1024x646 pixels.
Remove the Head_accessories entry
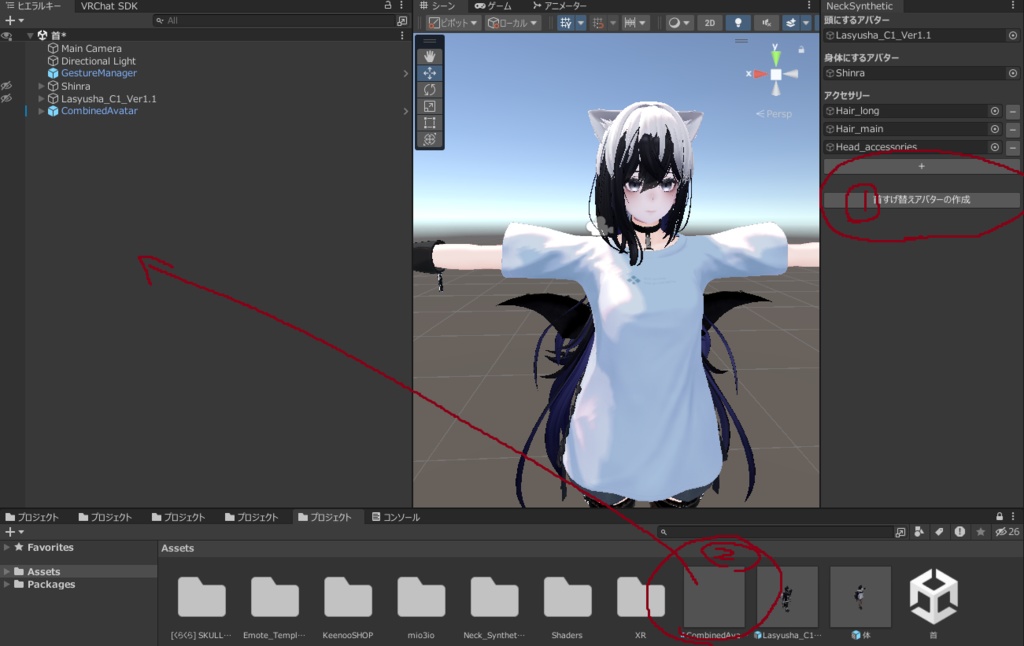click(x=1013, y=148)
